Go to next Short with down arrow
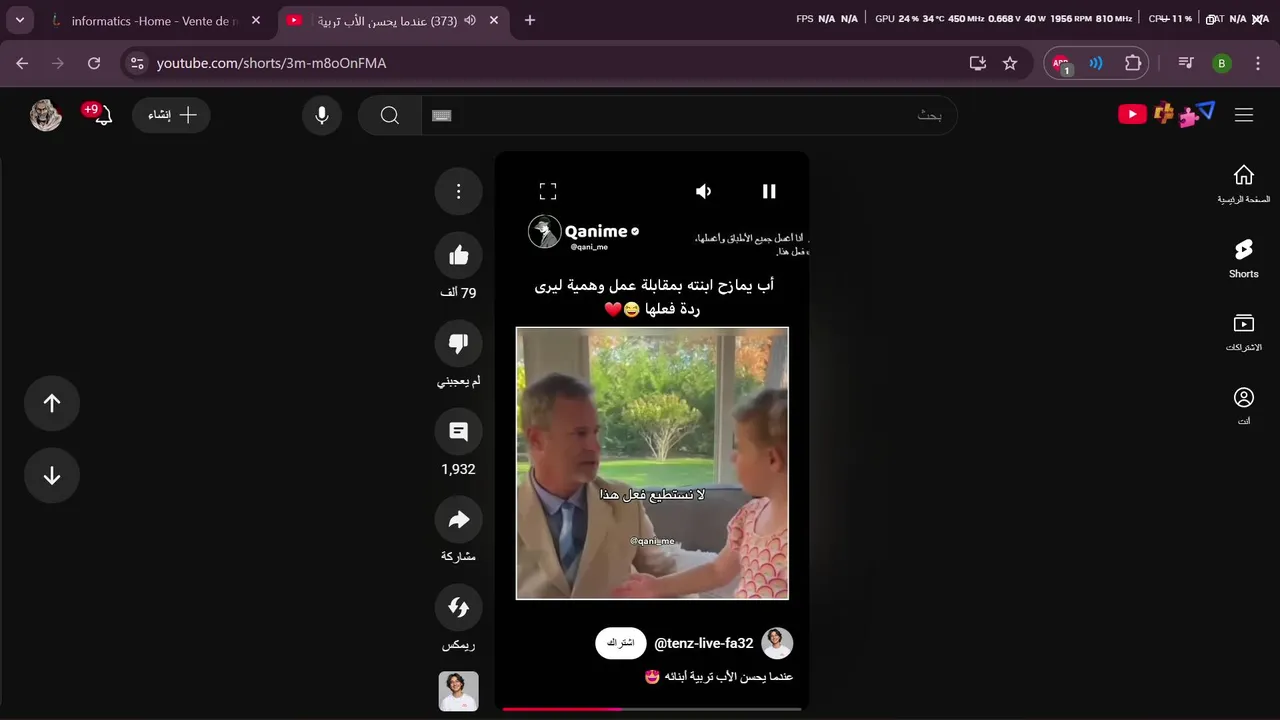 coord(52,476)
